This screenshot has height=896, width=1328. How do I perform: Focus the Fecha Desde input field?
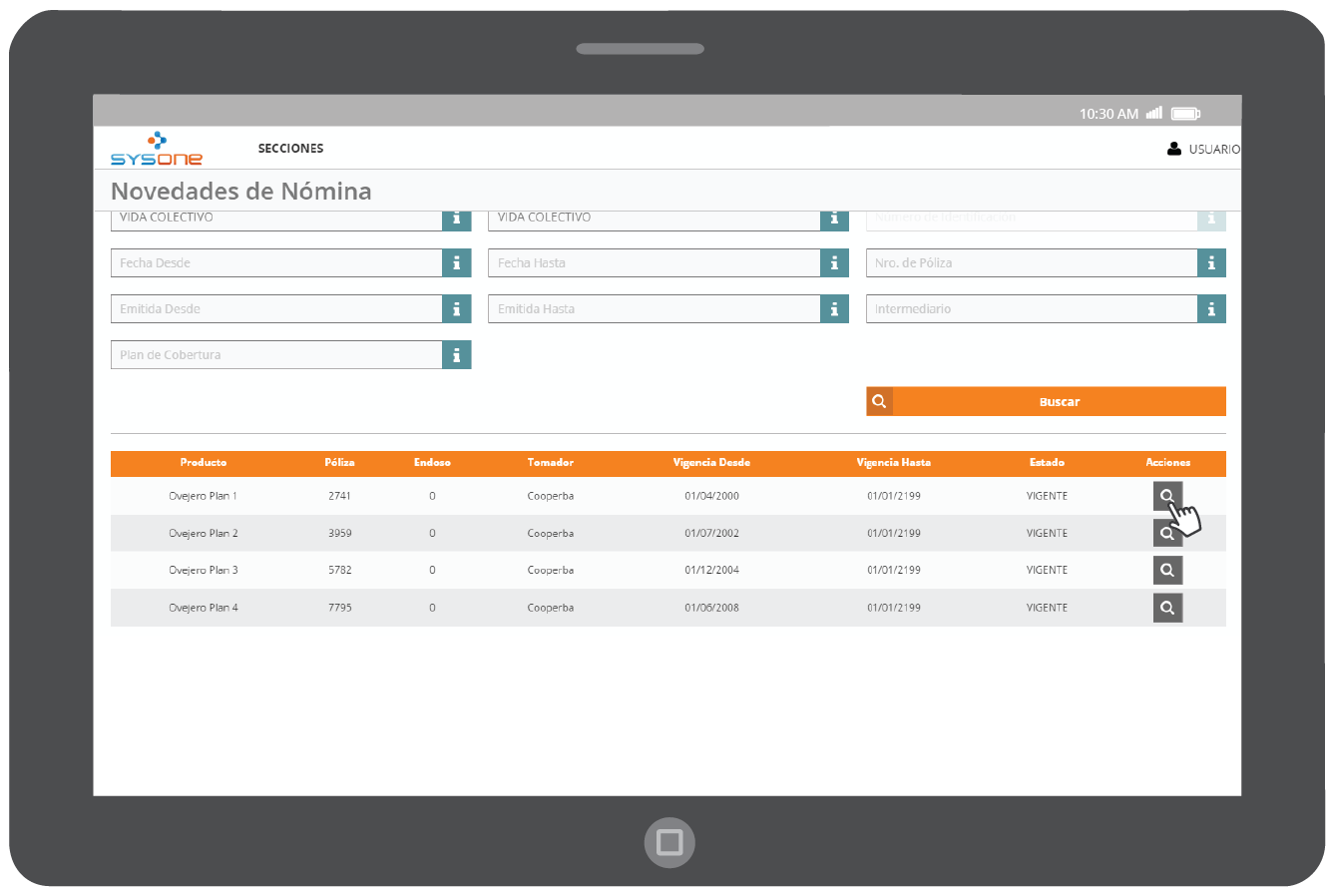[276, 263]
